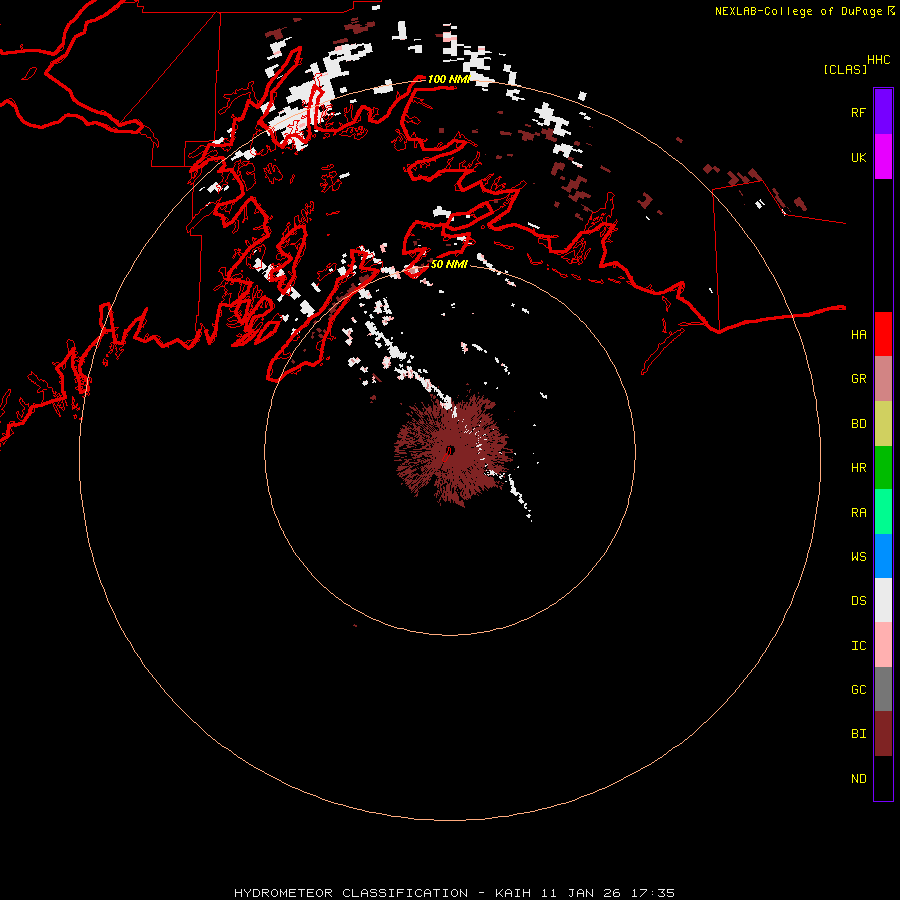Click the BI legend label

coord(858,734)
